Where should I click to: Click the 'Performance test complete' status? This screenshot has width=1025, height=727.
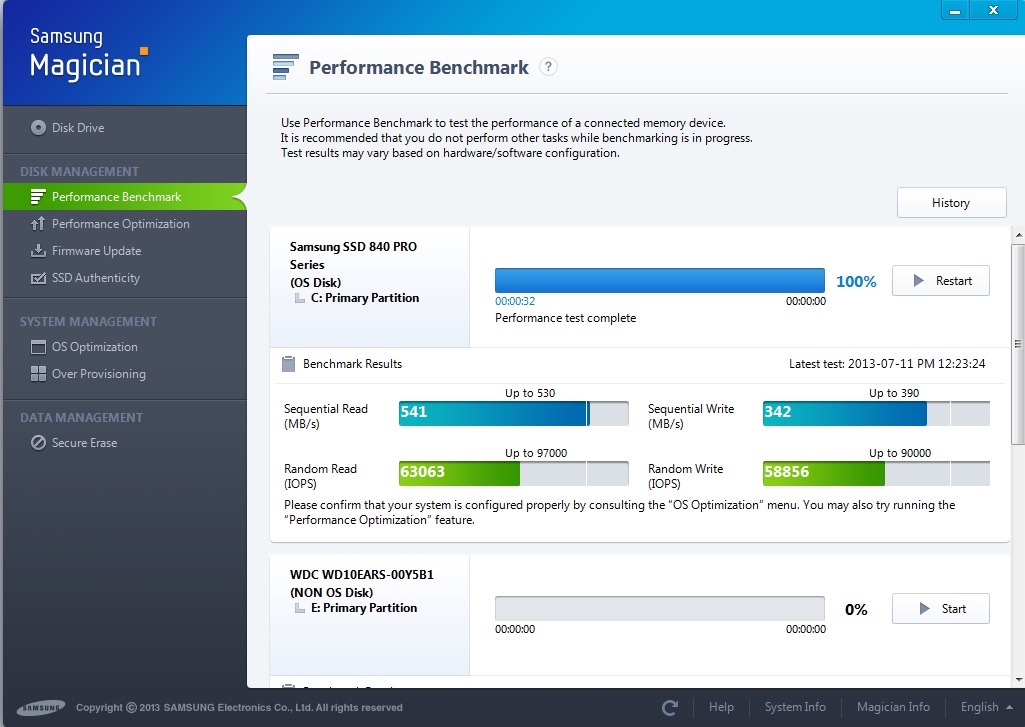tap(565, 318)
